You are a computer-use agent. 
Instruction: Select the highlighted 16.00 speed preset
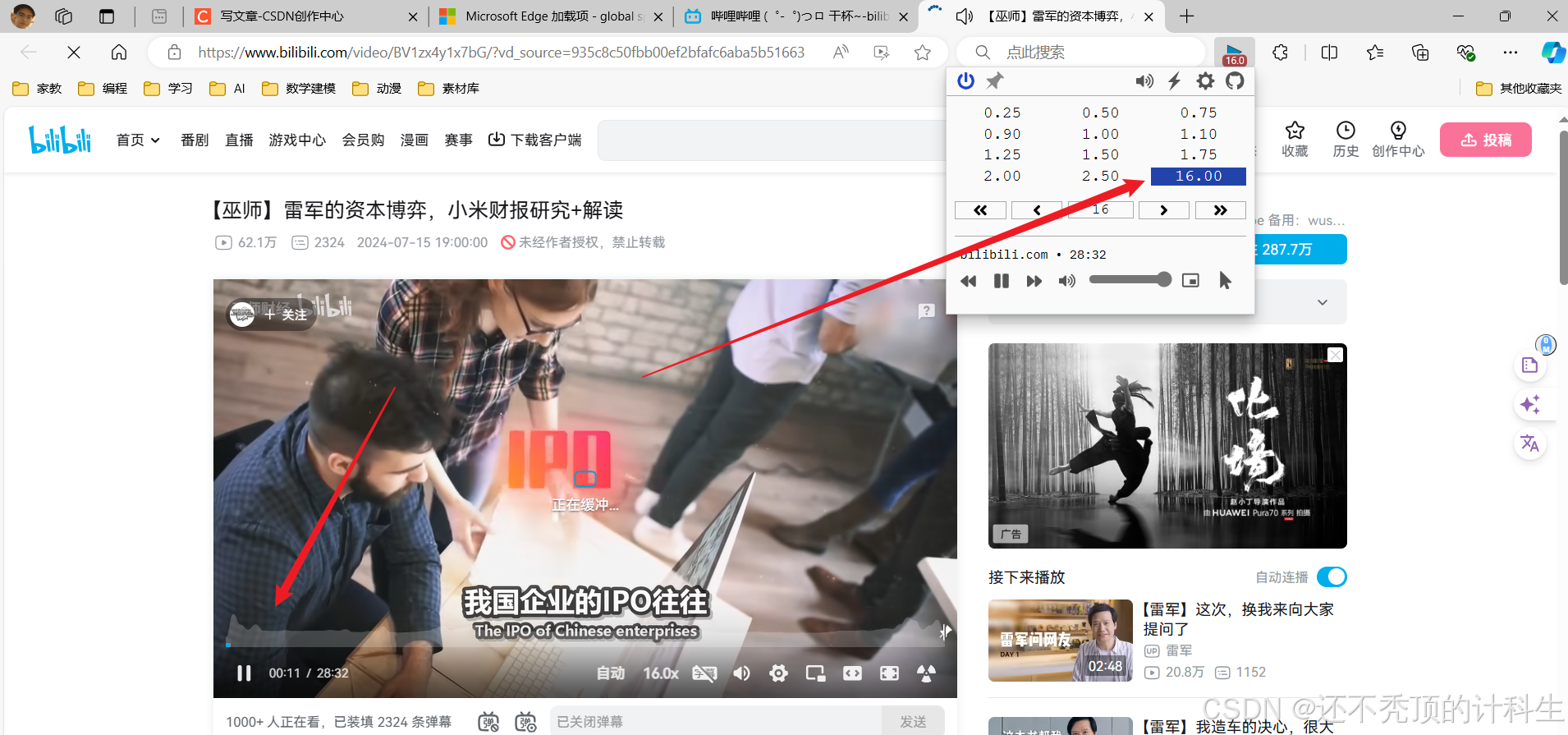pyautogui.click(x=1199, y=176)
